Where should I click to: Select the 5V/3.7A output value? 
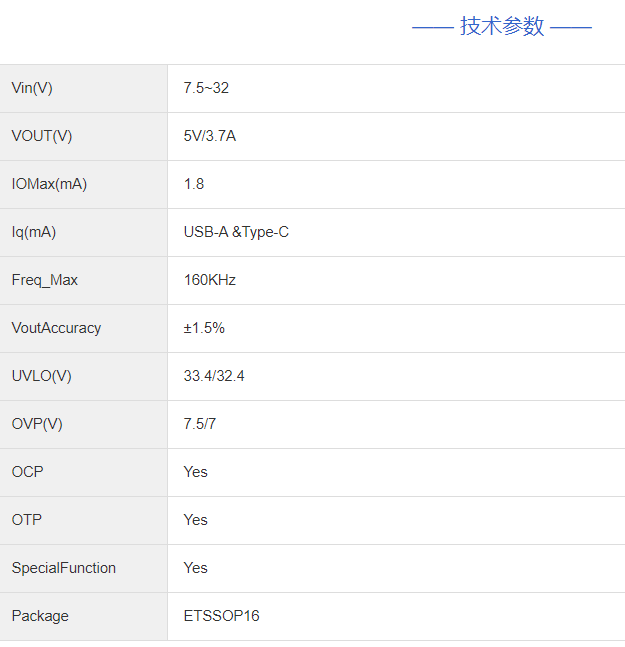click(x=210, y=136)
